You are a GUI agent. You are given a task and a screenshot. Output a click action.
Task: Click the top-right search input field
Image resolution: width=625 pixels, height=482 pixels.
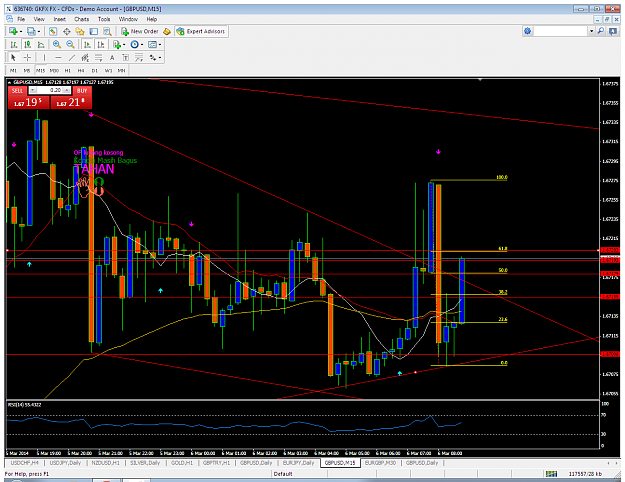tap(561, 31)
